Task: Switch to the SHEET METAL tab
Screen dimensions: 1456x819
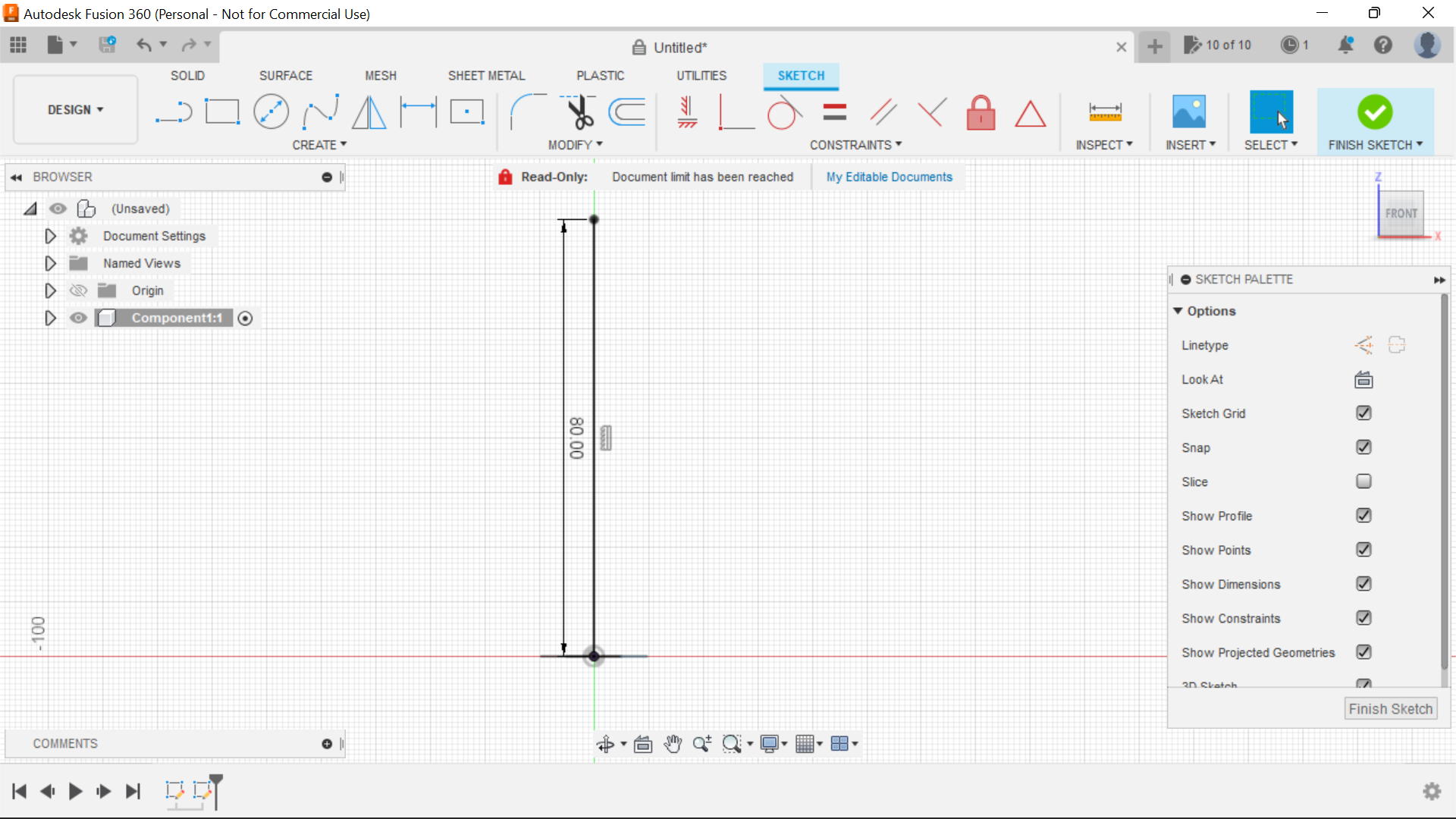Action: [486, 75]
